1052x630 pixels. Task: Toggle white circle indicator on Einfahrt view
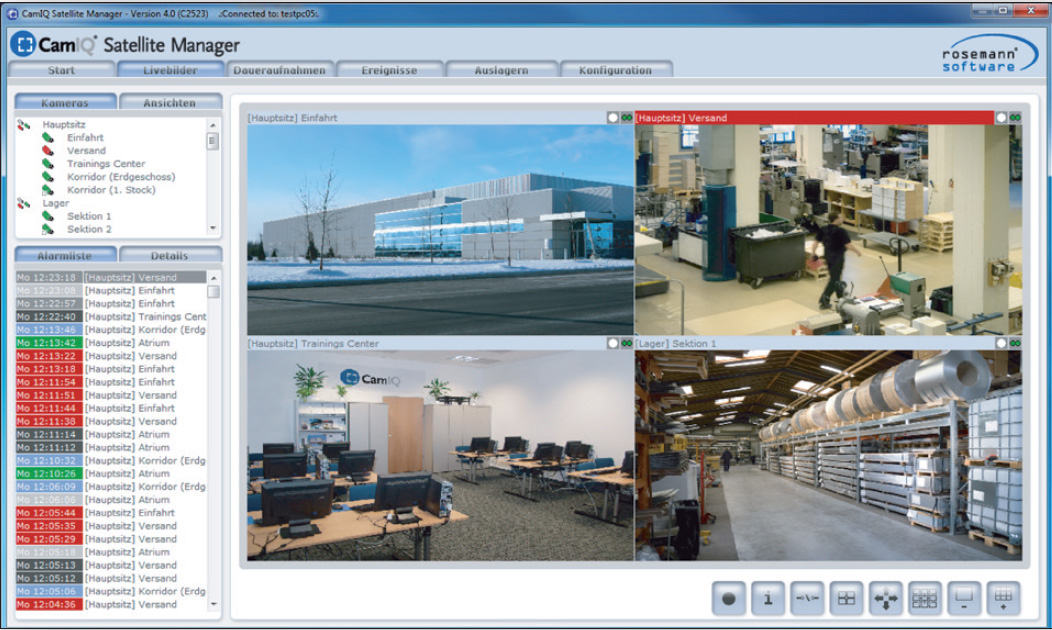(613, 118)
